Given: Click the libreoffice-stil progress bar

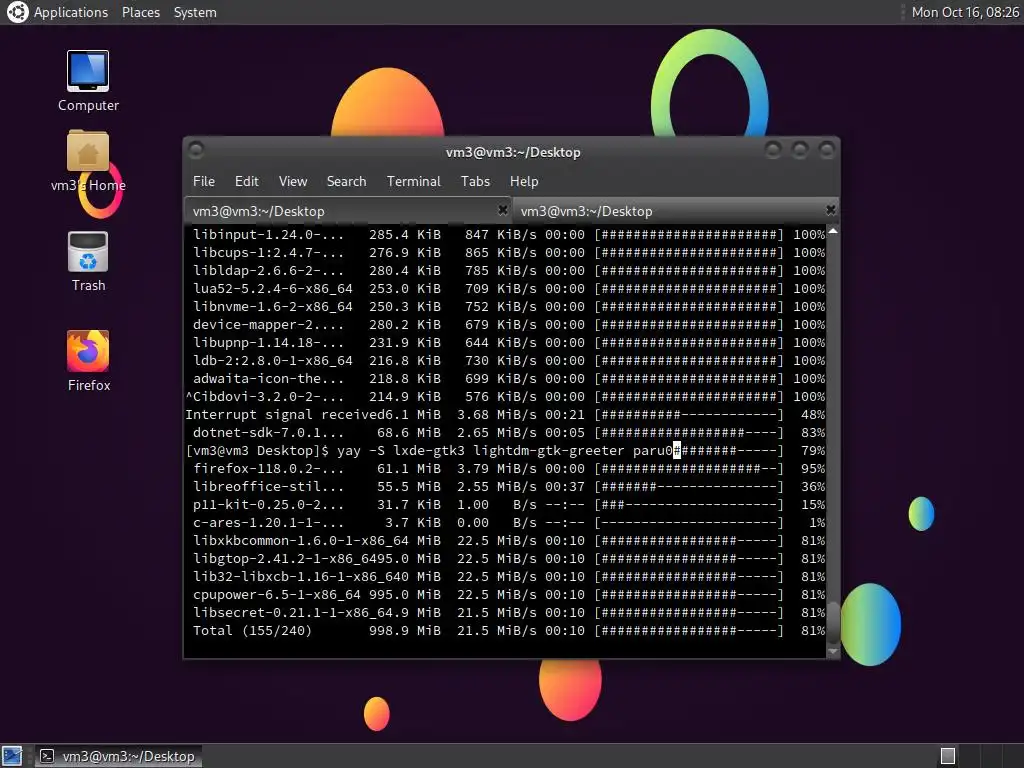Looking at the screenshot, I should point(688,487).
